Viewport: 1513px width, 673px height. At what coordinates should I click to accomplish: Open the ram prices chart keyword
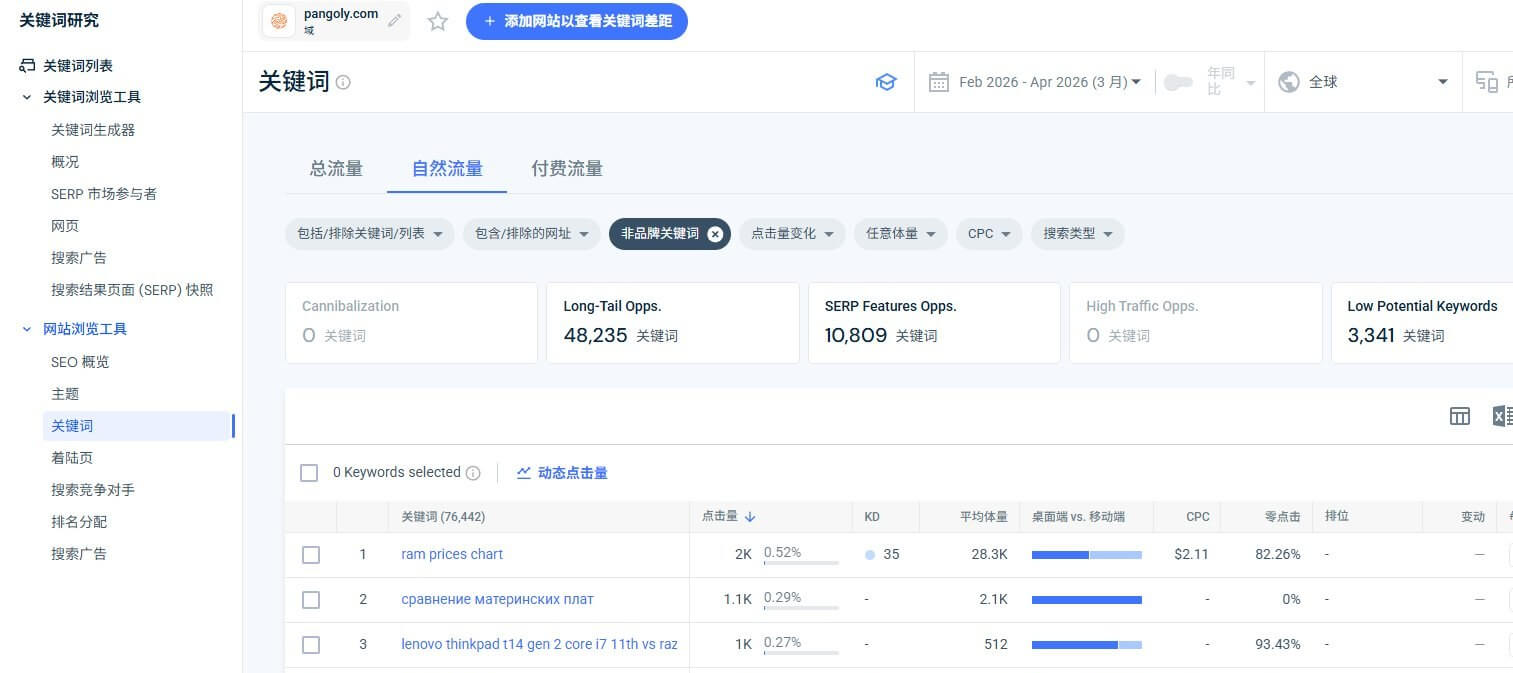[x=452, y=554]
